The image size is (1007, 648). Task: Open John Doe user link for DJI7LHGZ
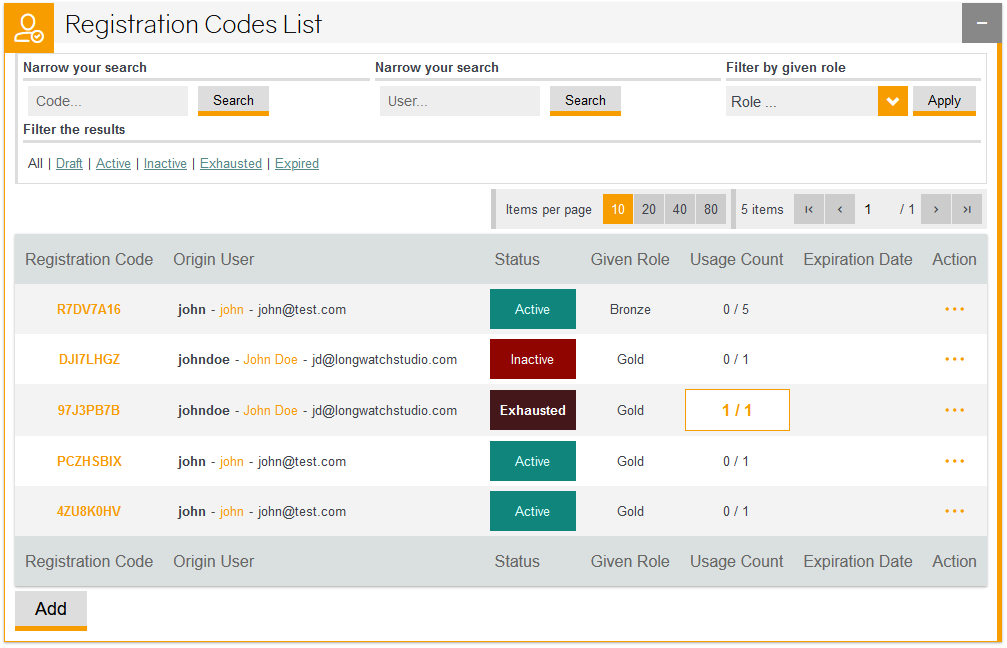point(270,360)
